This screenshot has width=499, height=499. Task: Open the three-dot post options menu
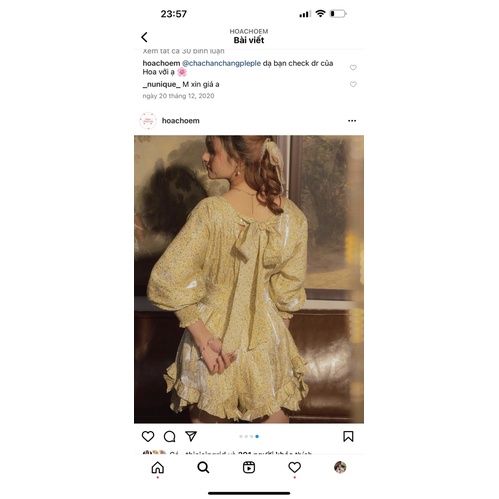[352, 121]
